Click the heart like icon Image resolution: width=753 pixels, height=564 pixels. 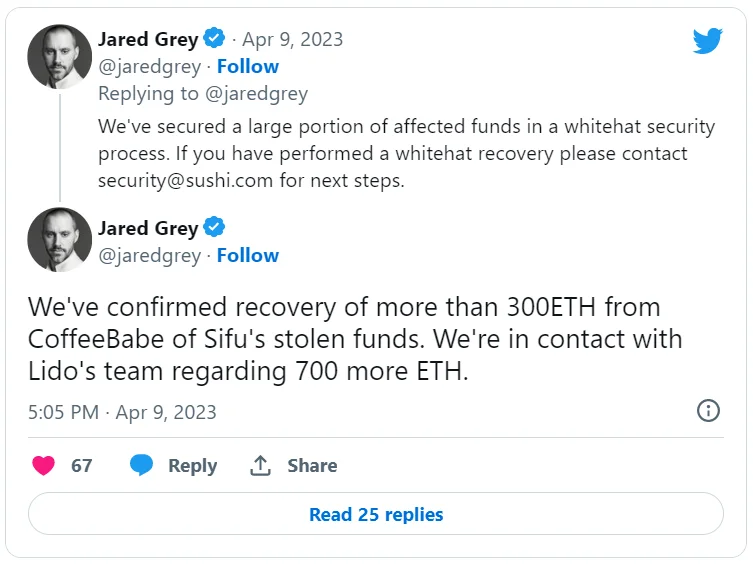tap(43, 465)
